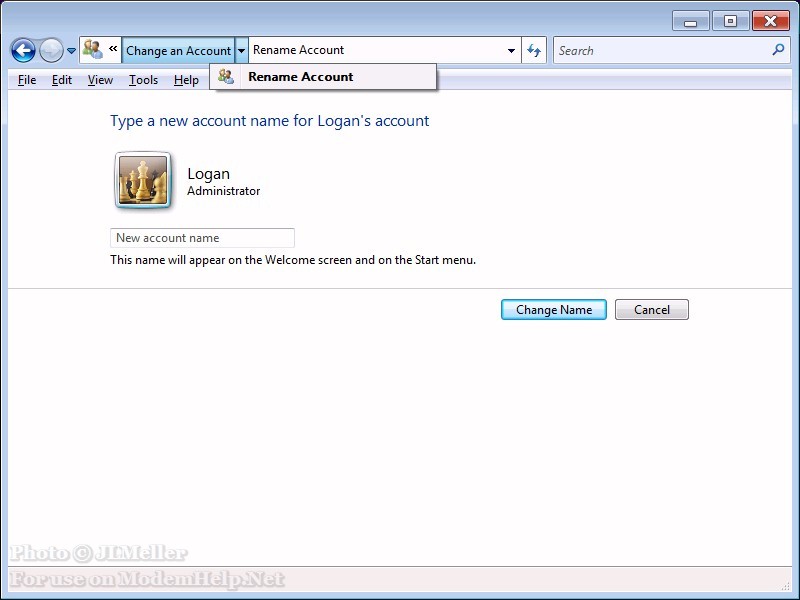Click the Cancel button
The height and width of the screenshot is (600, 800).
coord(652,310)
